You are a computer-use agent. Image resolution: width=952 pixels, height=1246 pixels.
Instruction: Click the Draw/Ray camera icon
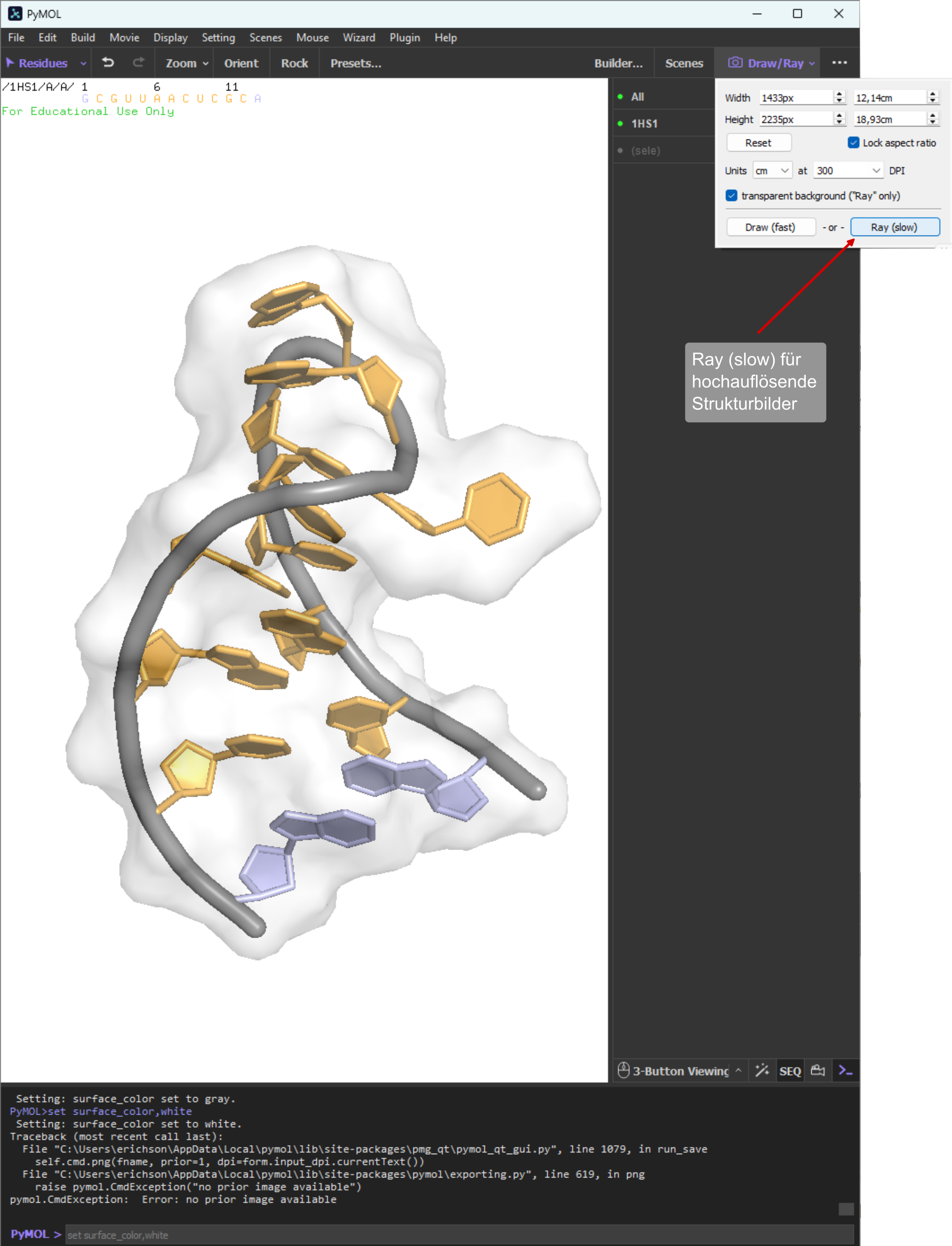[x=735, y=63]
